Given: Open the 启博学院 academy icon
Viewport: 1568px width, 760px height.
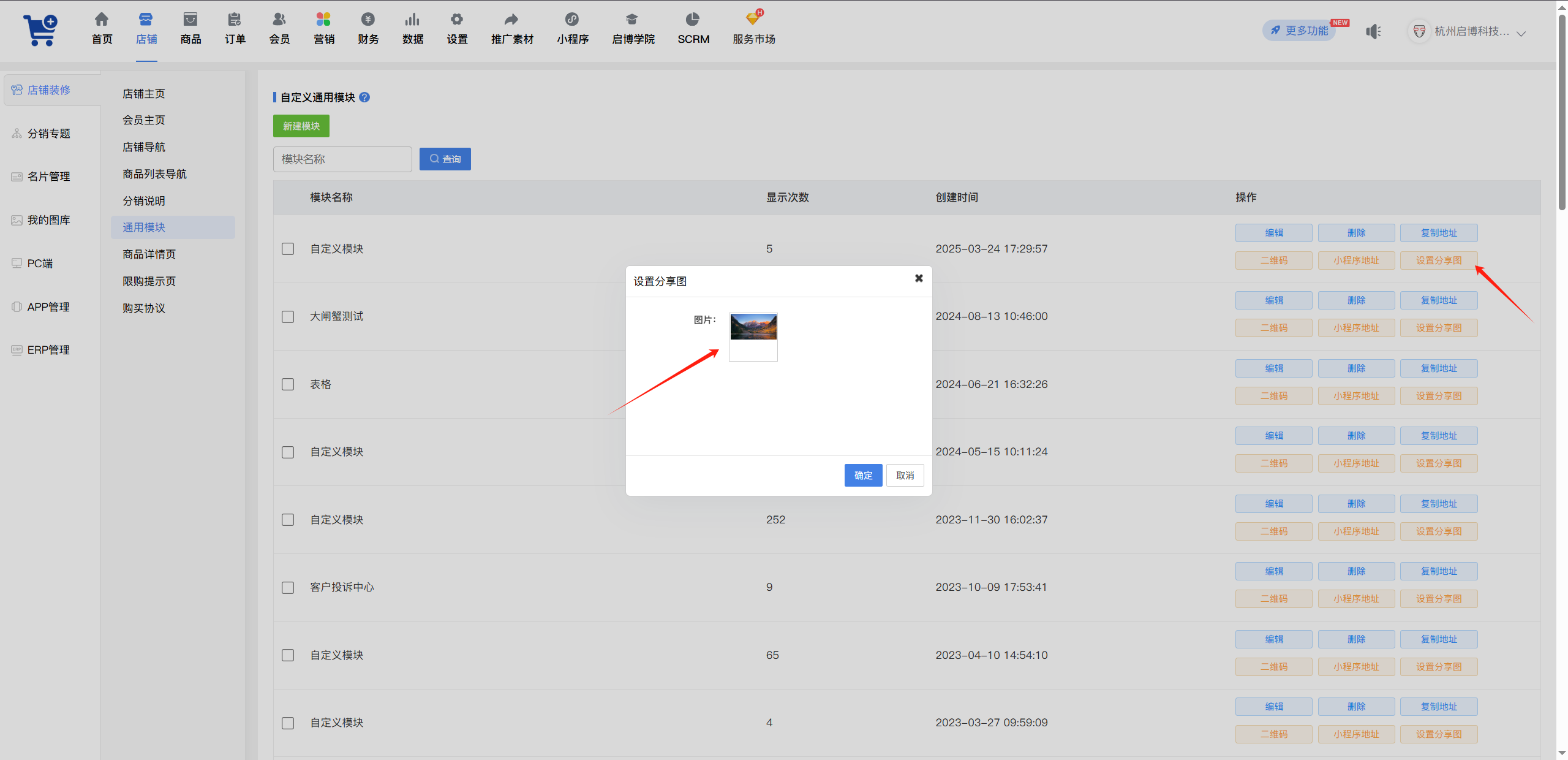Looking at the screenshot, I should (x=632, y=20).
